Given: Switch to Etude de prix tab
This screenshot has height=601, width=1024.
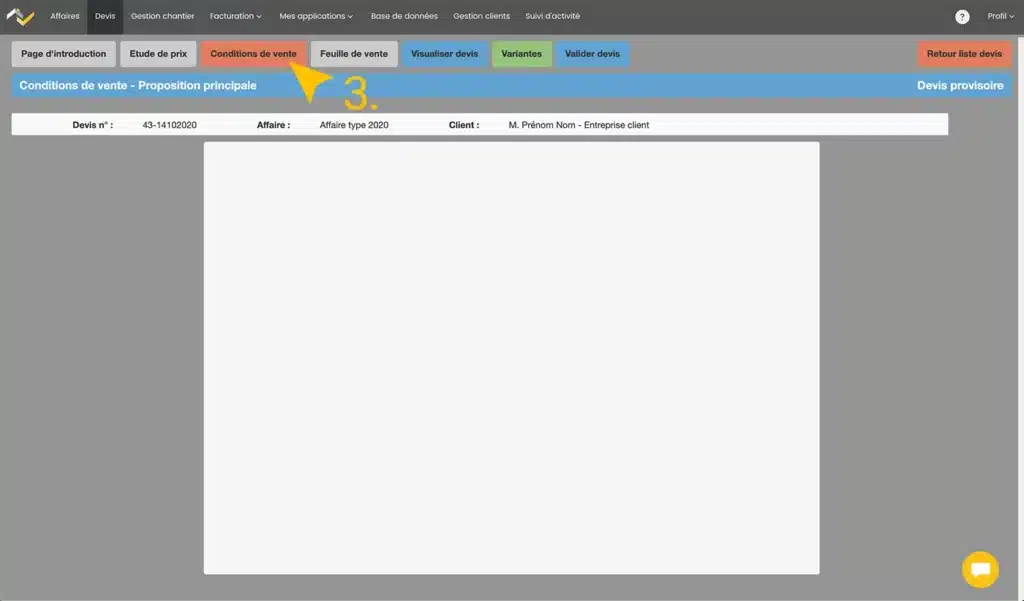Looking at the screenshot, I should [x=158, y=54].
